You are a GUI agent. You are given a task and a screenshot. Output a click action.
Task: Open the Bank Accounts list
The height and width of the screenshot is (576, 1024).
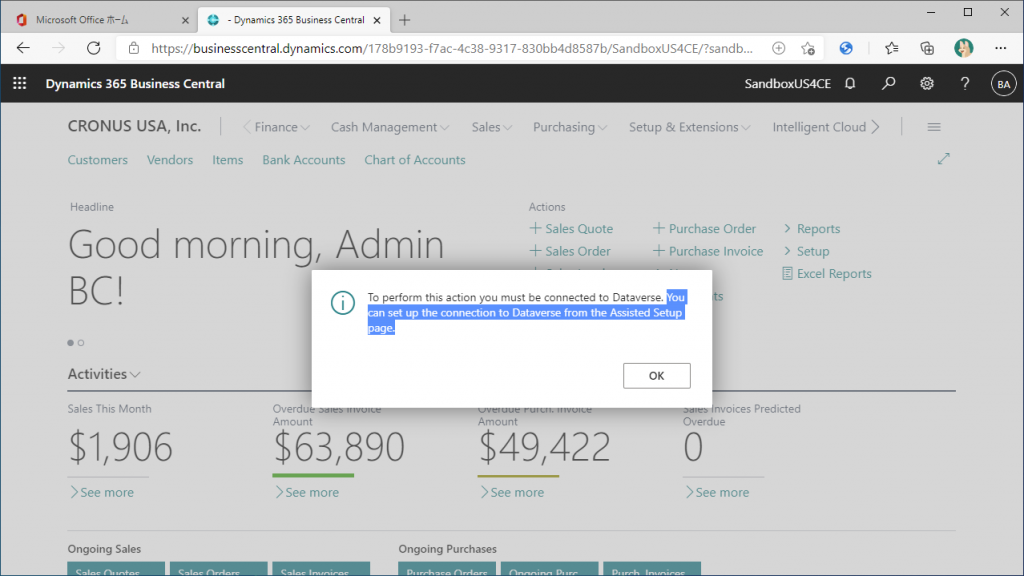click(x=304, y=160)
